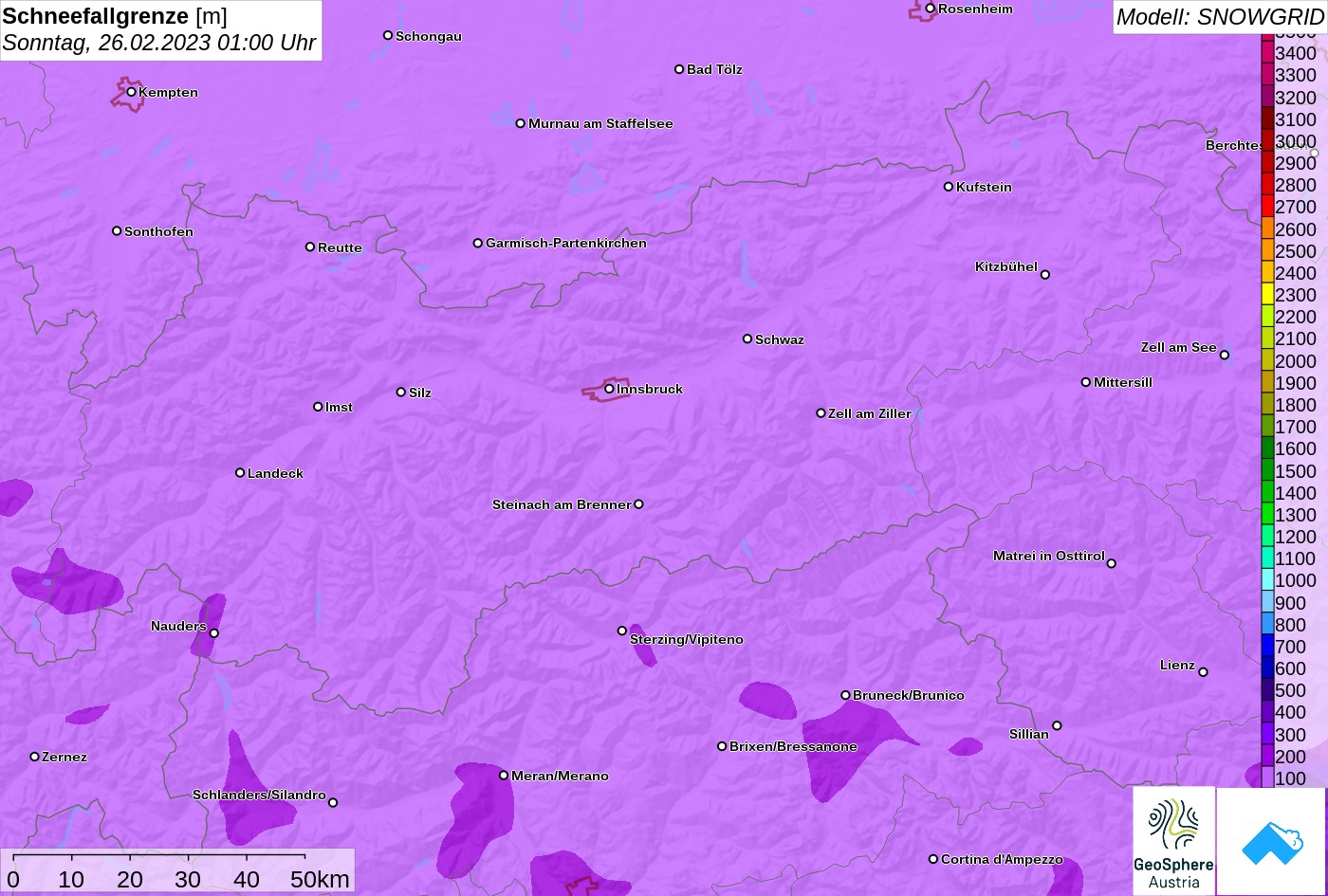Click the Matrei in Osttirol marker

pyautogui.click(x=1112, y=563)
